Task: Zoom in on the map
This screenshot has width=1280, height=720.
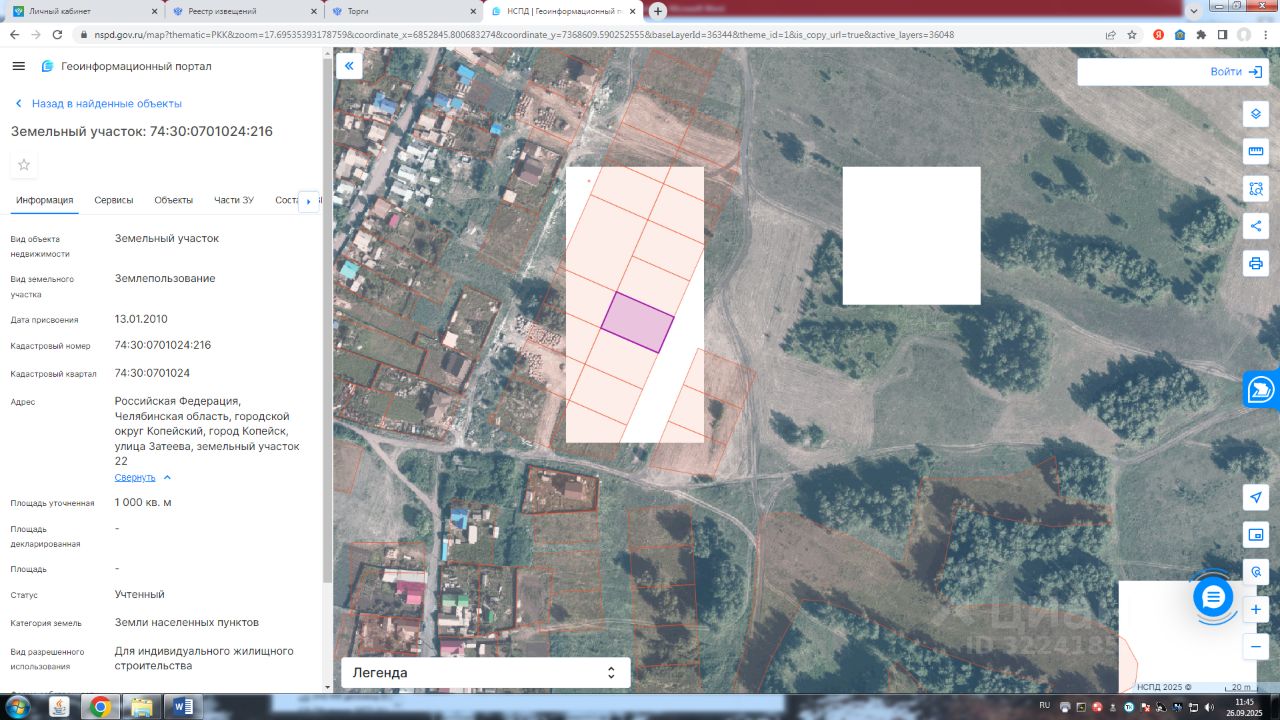Action: coord(1256,609)
